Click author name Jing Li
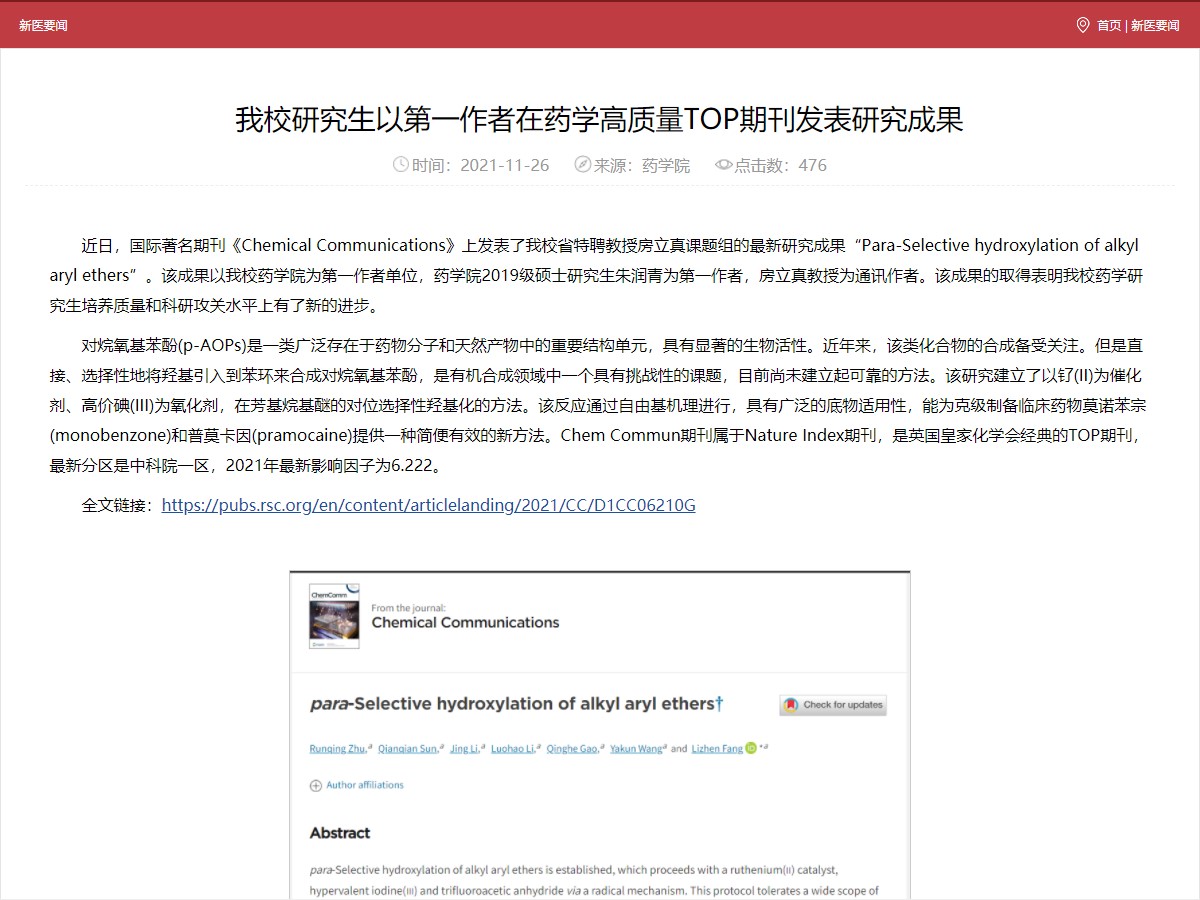1200x900 pixels. 462,748
